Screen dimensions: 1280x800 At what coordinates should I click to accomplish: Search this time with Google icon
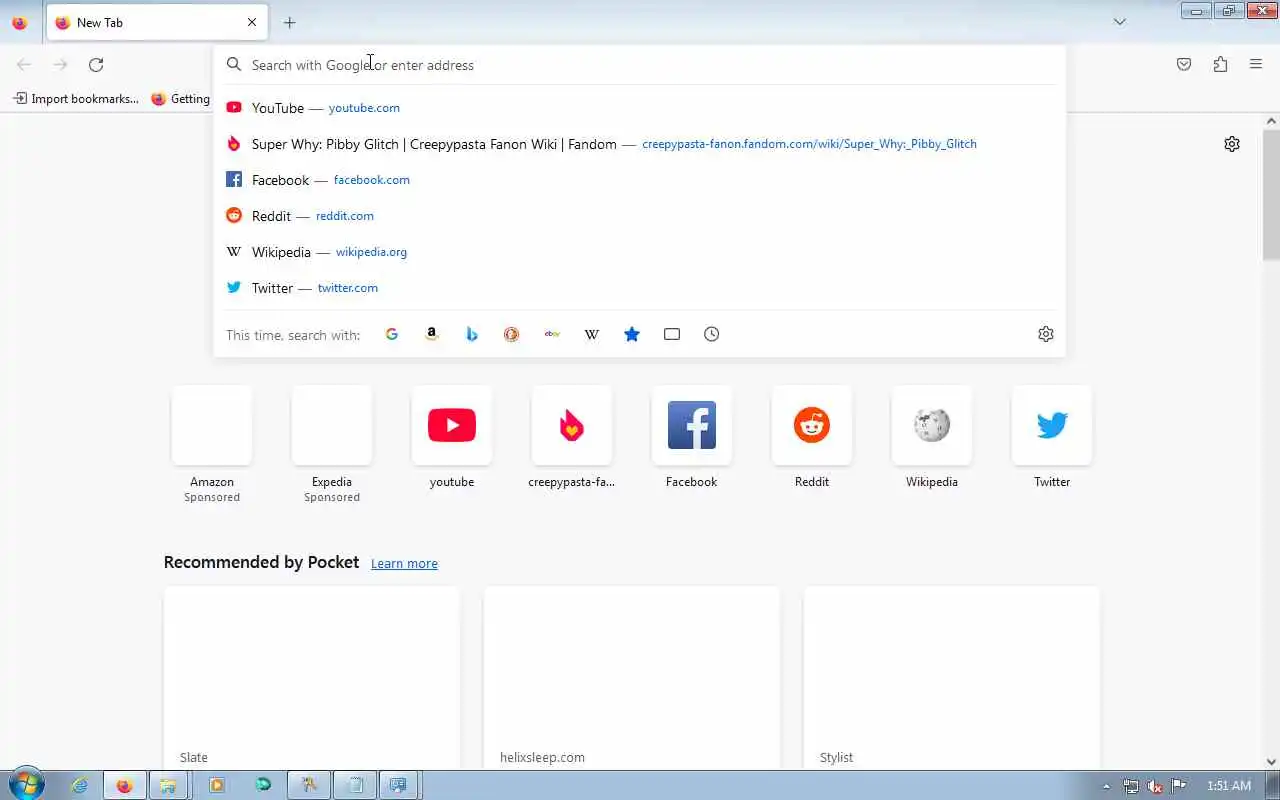coord(392,334)
